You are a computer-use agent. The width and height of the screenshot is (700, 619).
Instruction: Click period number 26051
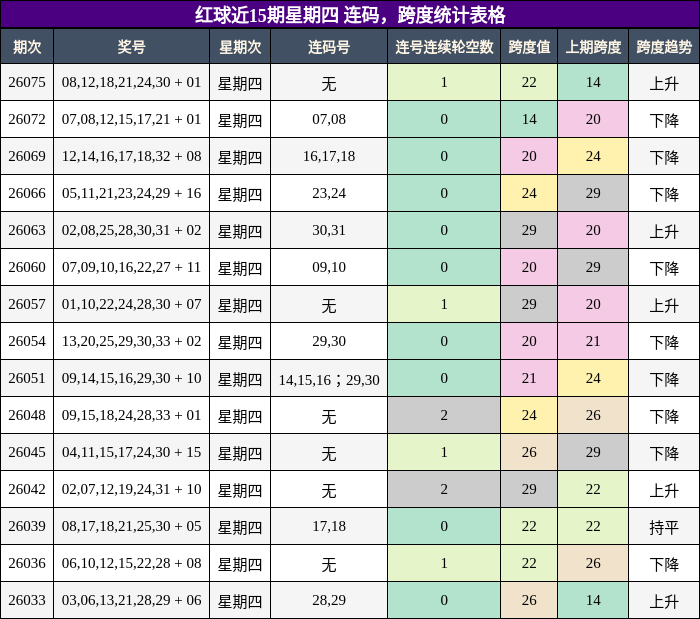27,378
